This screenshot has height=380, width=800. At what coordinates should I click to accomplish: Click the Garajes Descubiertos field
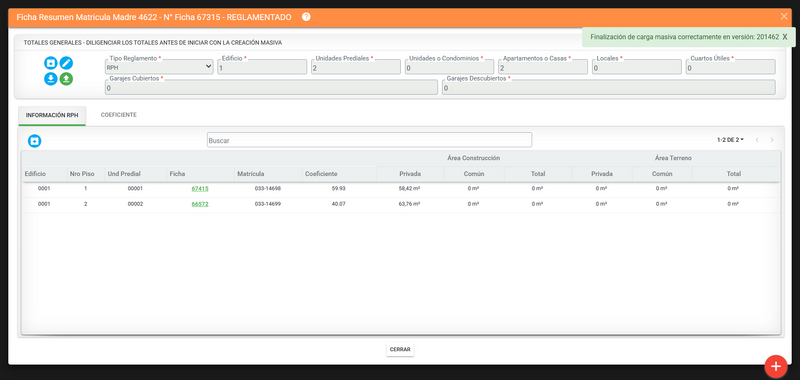pyautogui.click(x=609, y=87)
